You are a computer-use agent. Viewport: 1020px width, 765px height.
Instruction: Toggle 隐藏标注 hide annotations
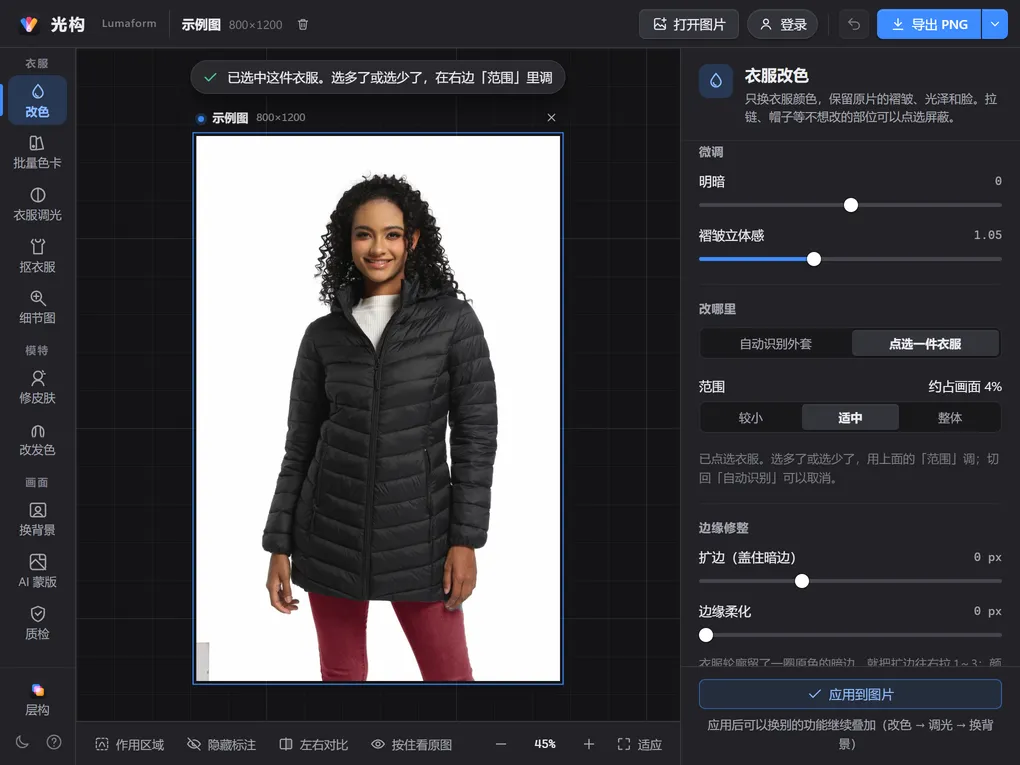click(x=221, y=744)
